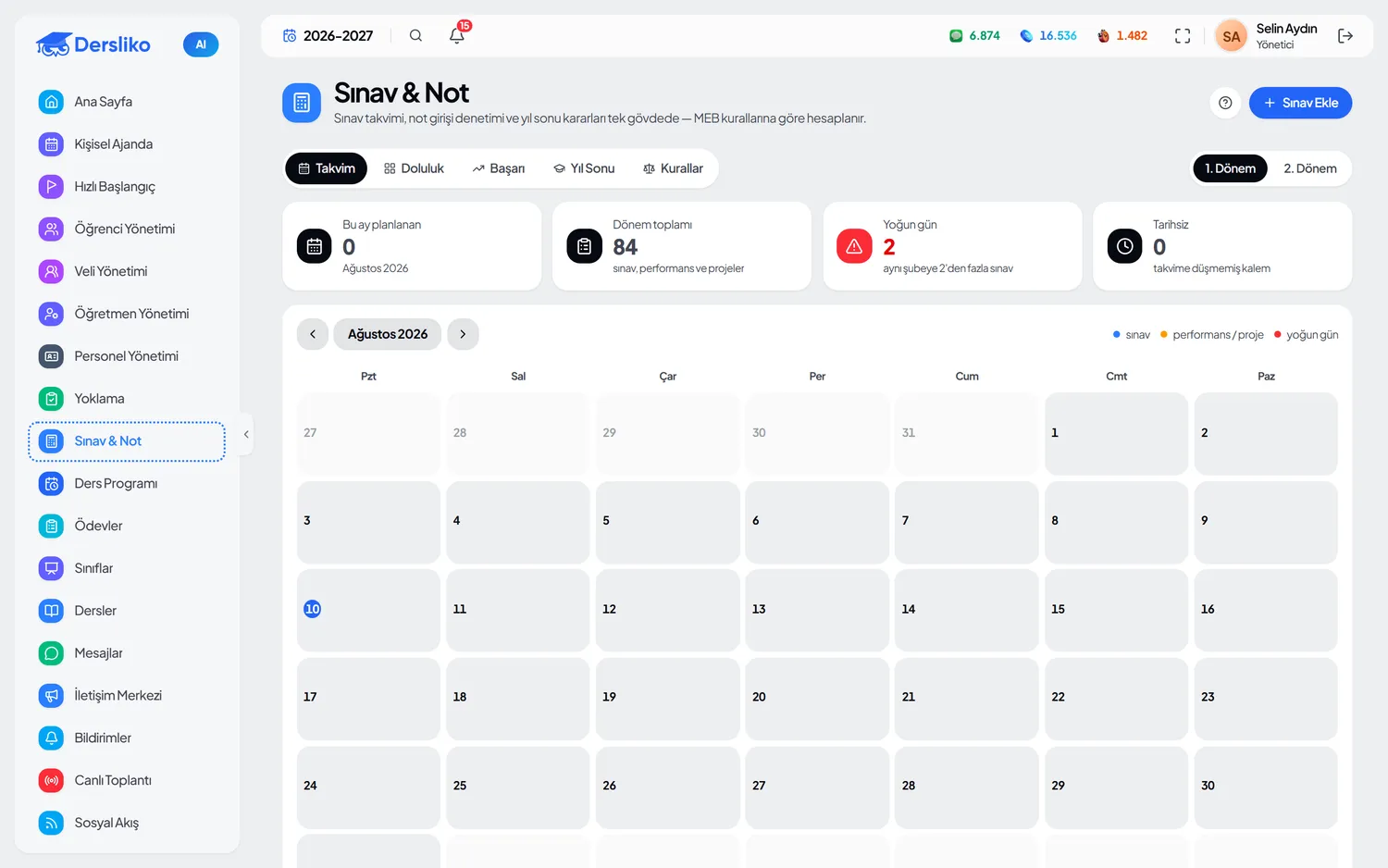
Task: Open the Ana Sayfa home icon
Action: point(52,102)
